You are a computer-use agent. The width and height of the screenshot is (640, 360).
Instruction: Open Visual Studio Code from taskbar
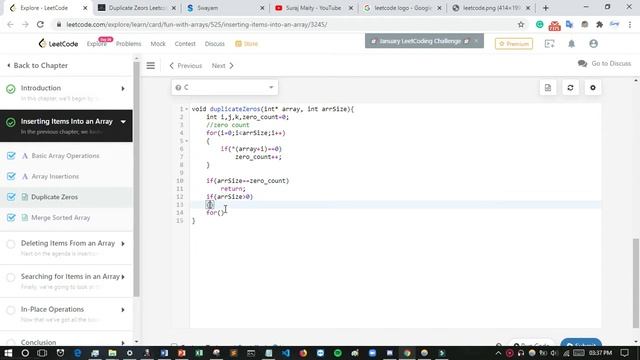(x=286, y=353)
